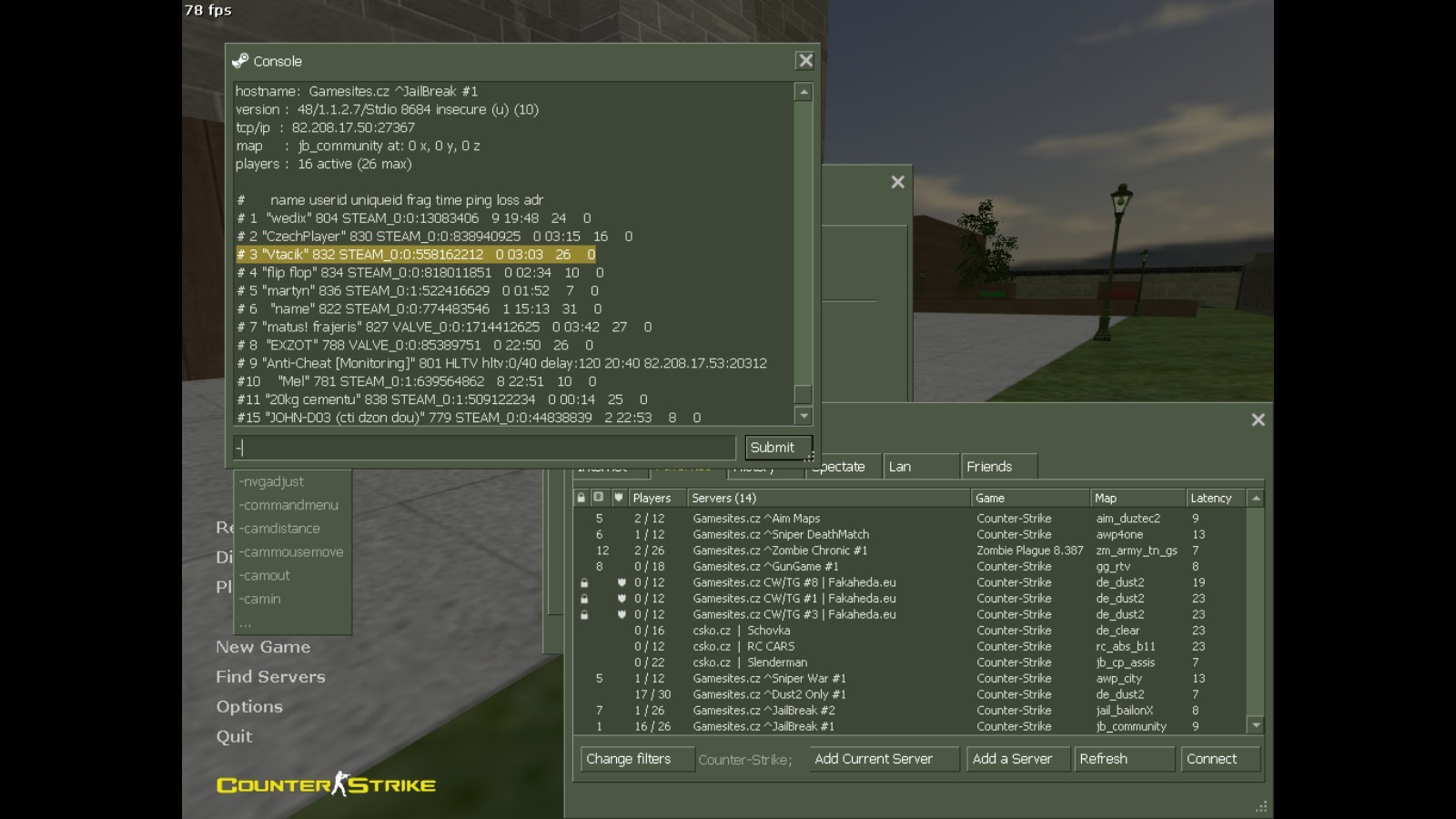Click lock icon on Gamesites.cz CW/TG #1 row

tap(584, 599)
